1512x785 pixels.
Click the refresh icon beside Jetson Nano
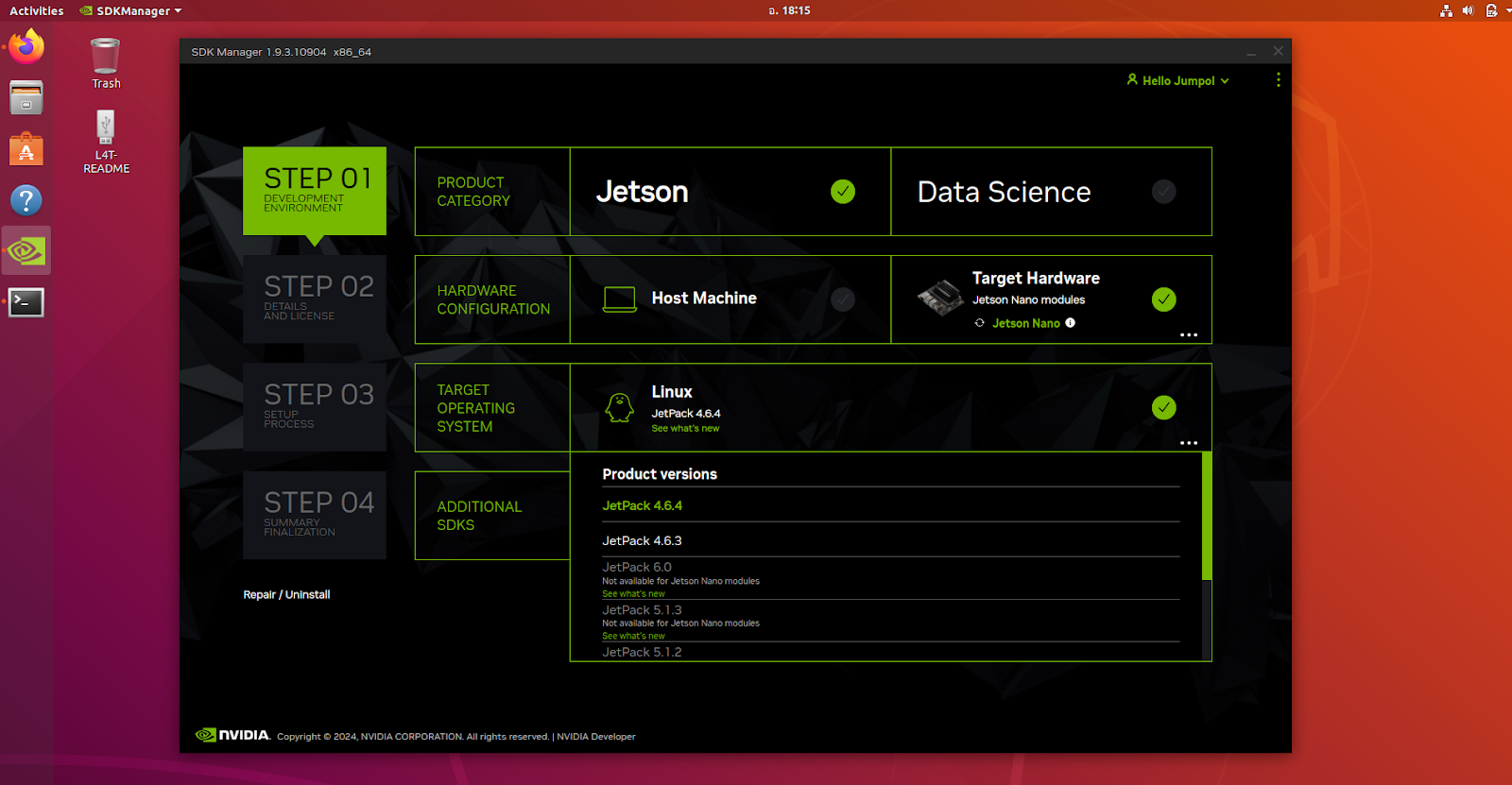tap(980, 323)
